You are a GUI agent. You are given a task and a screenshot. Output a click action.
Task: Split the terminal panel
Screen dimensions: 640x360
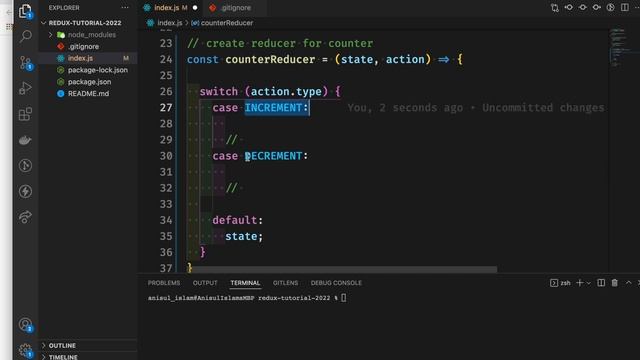pyautogui.click(x=601, y=283)
